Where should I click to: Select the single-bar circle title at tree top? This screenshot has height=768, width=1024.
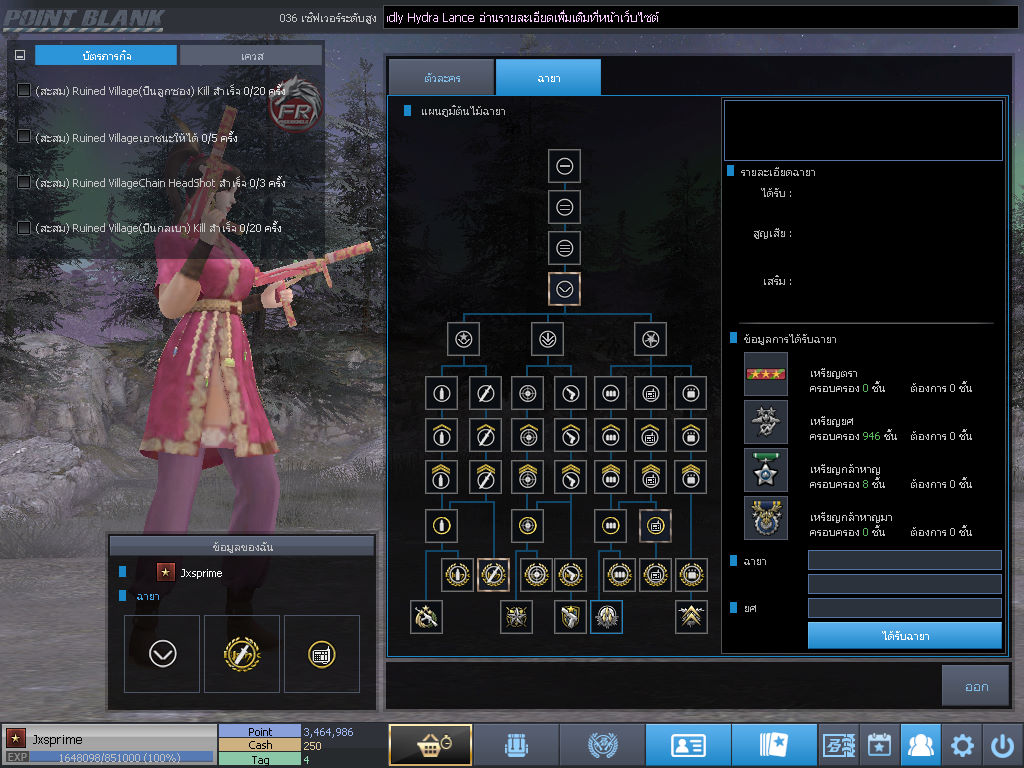[x=564, y=166]
